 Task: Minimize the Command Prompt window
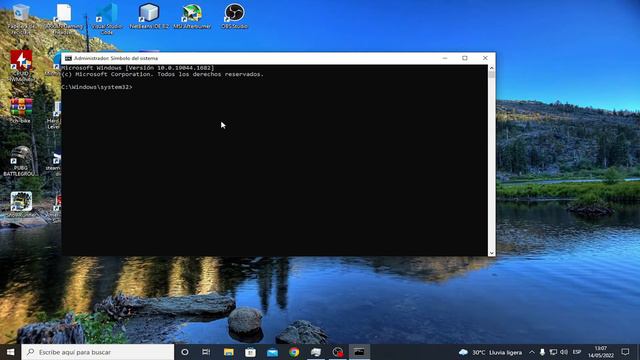coord(445,58)
